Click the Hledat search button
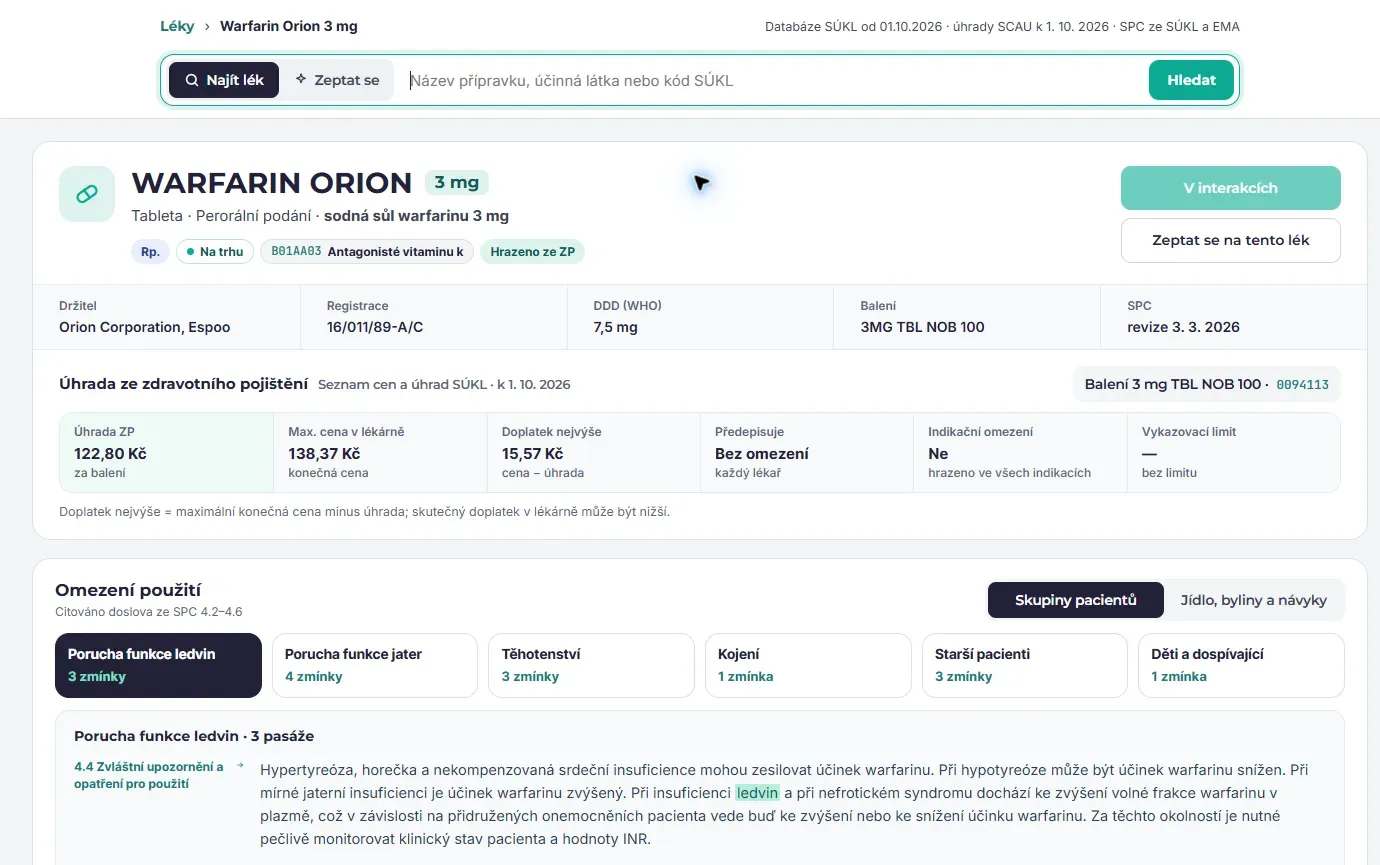 (x=1191, y=80)
